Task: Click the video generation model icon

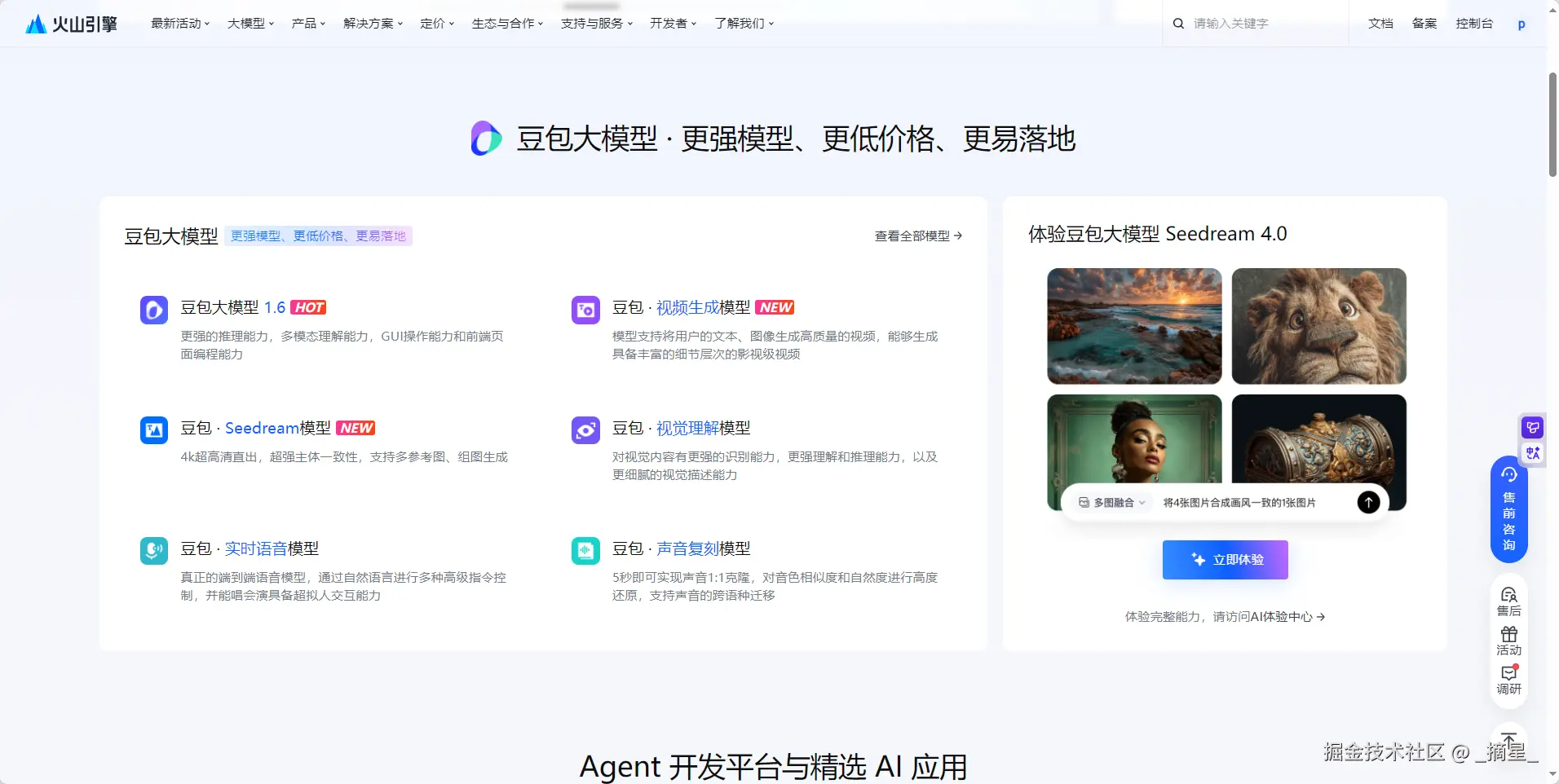Action: pos(585,310)
